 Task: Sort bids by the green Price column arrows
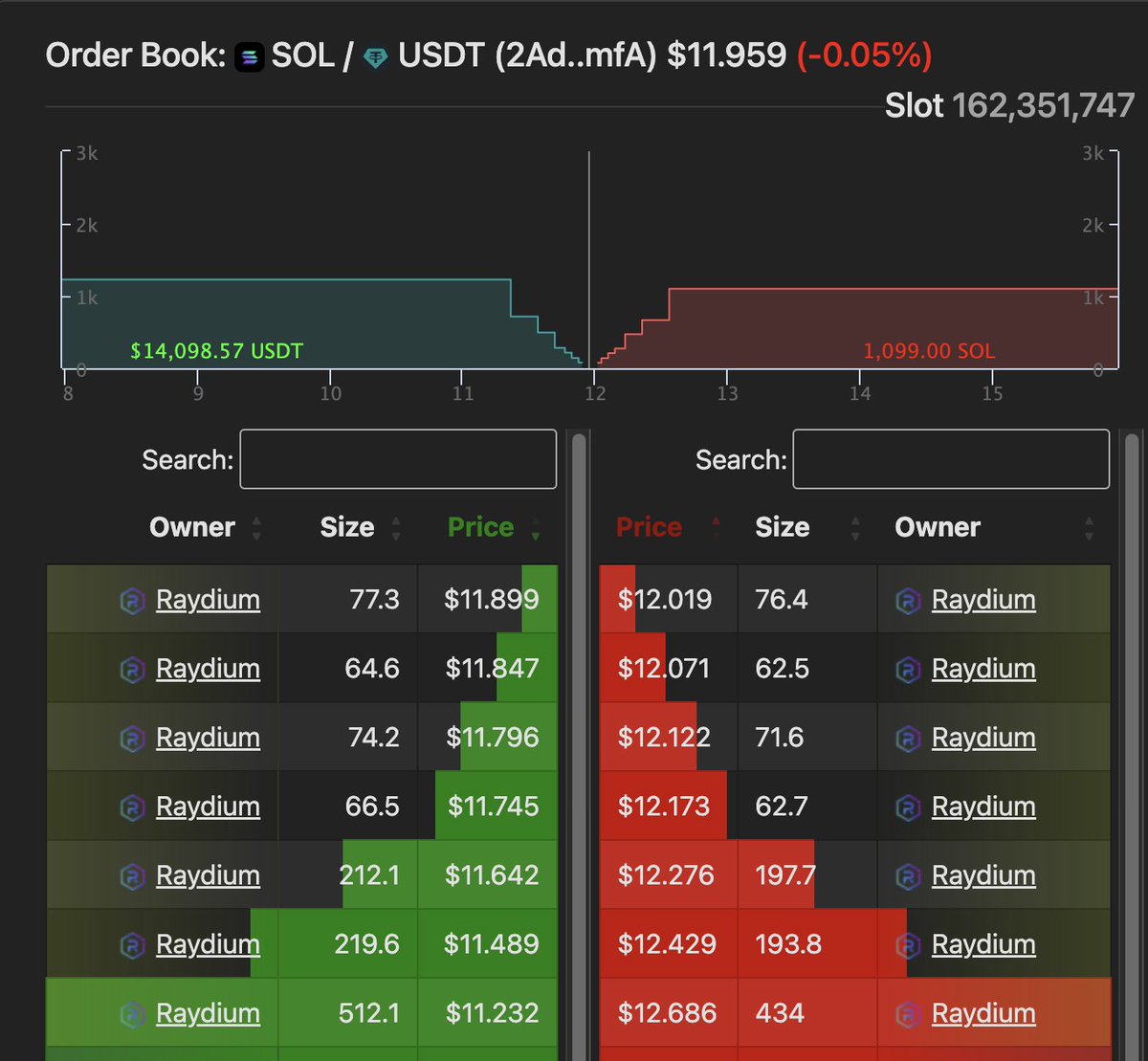click(535, 528)
